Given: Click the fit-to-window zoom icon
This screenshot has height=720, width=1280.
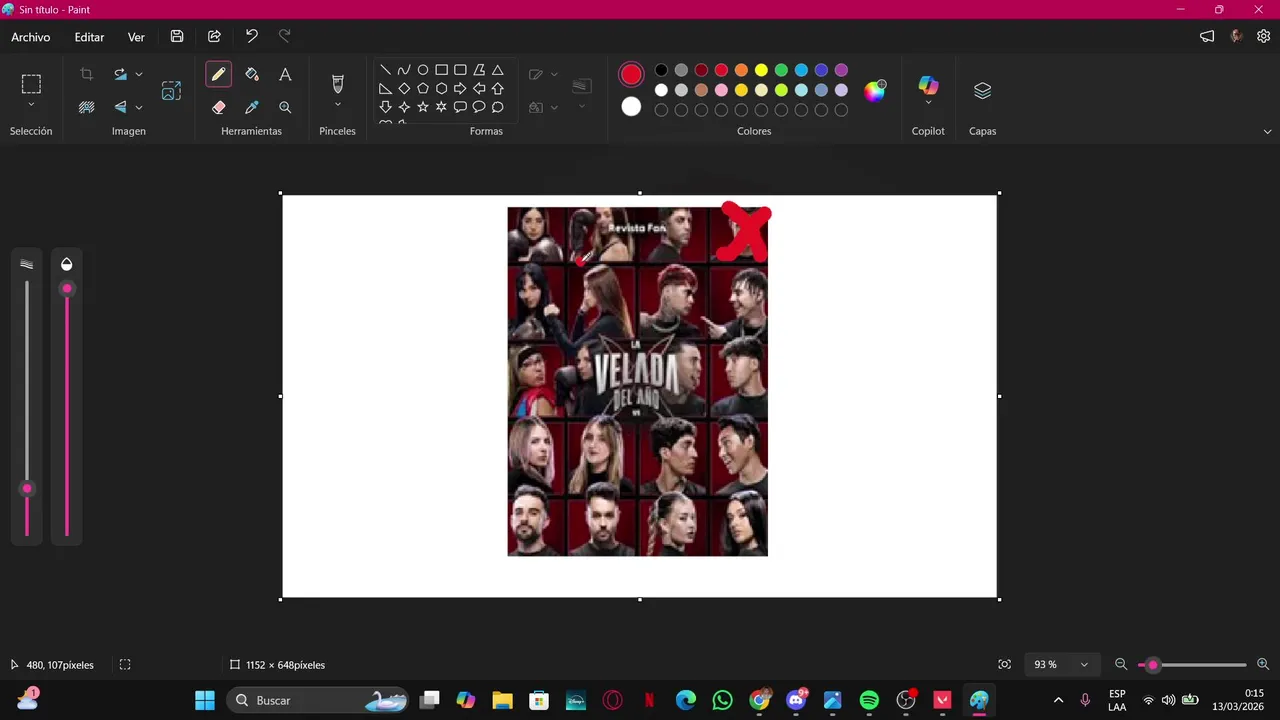Looking at the screenshot, I should point(1004,665).
